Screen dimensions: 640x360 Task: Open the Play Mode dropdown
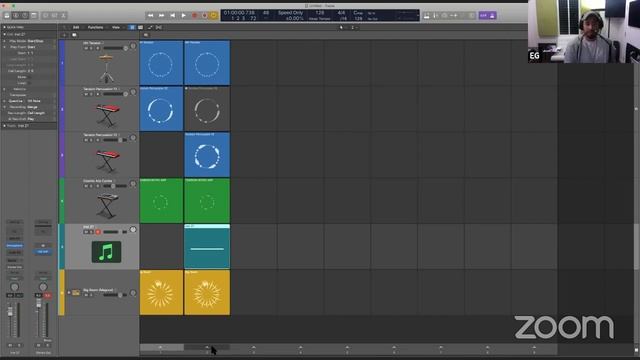pos(36,41)
